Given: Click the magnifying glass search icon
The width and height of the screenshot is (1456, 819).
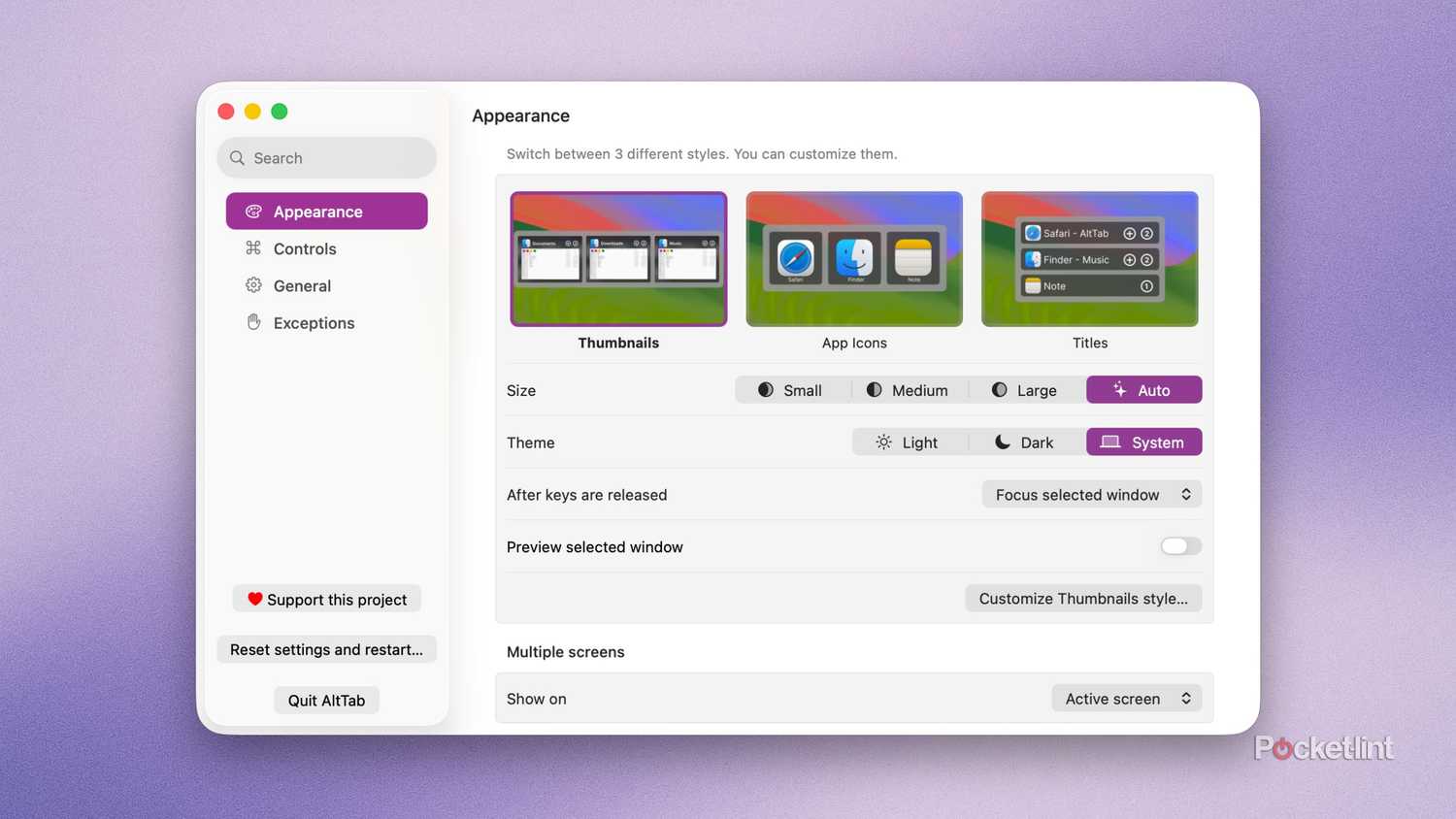Looking at the screenshot, I should coord(237,158).
